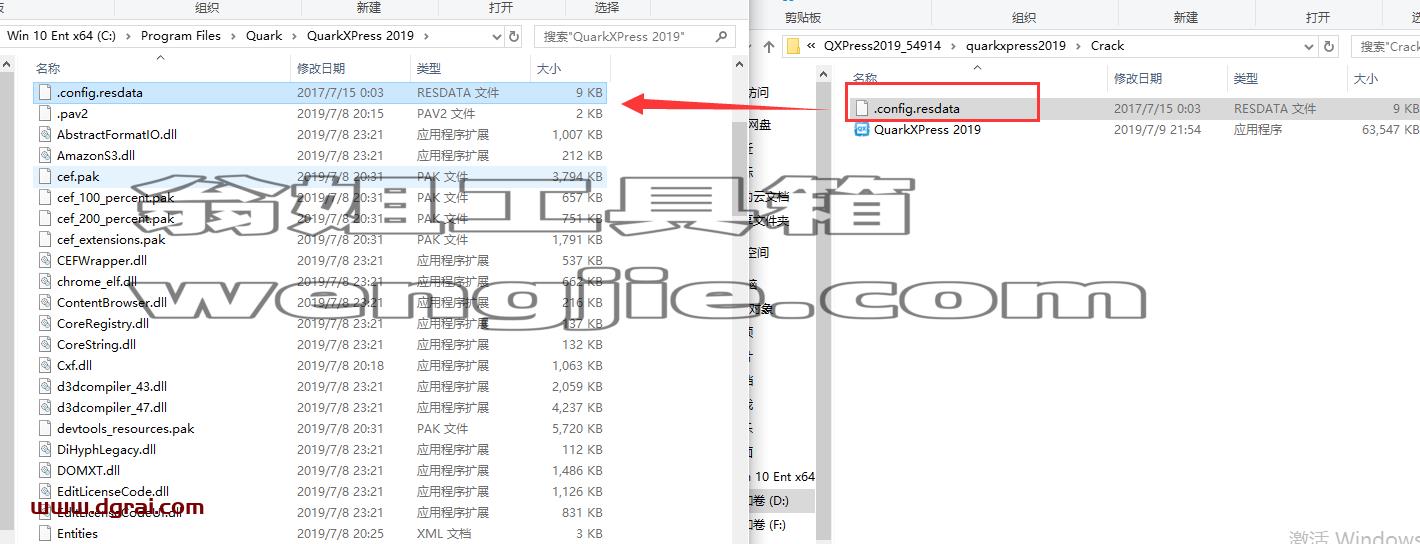Expand the double-chevron at start of Crack path
This screenshot has height=544, width=1420.
(x=812, y=46)
